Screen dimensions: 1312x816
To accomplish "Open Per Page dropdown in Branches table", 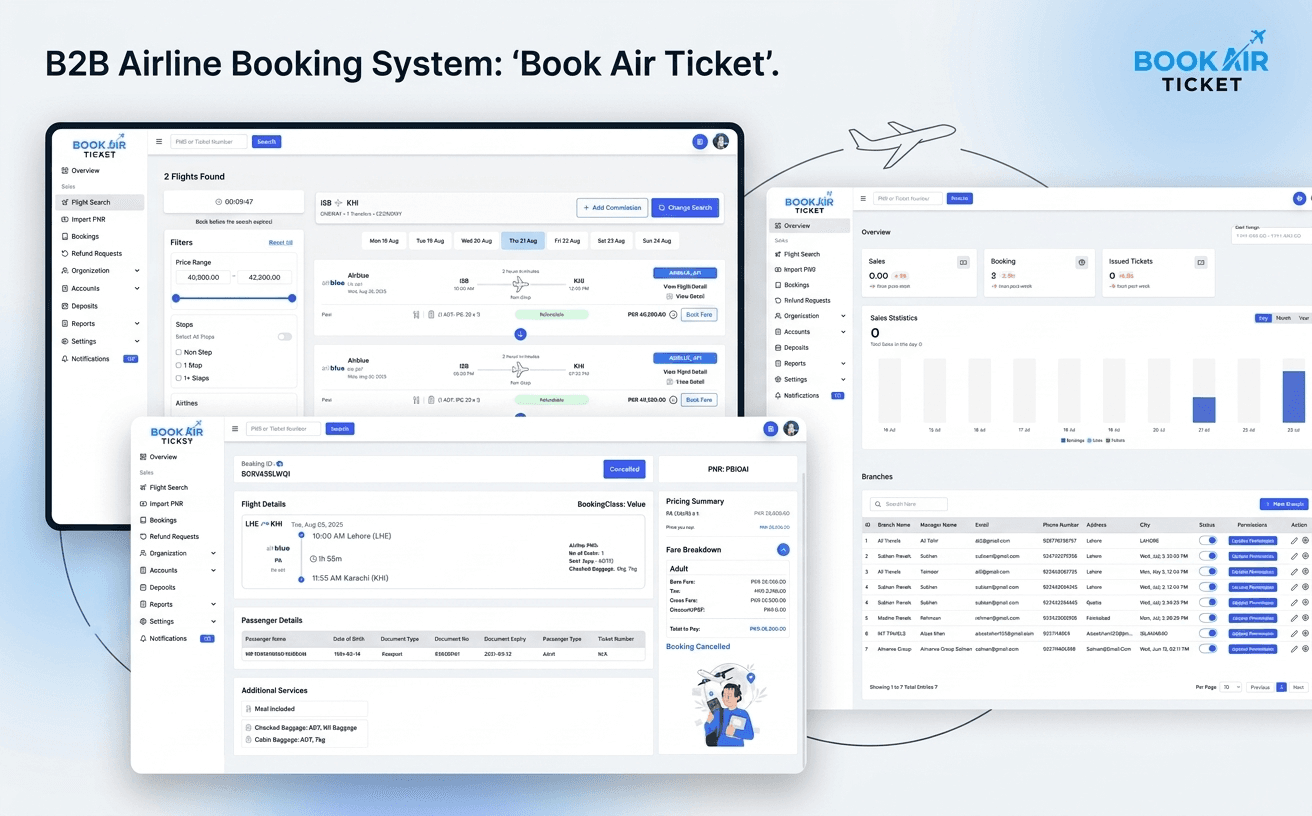I will point(1231,688).
